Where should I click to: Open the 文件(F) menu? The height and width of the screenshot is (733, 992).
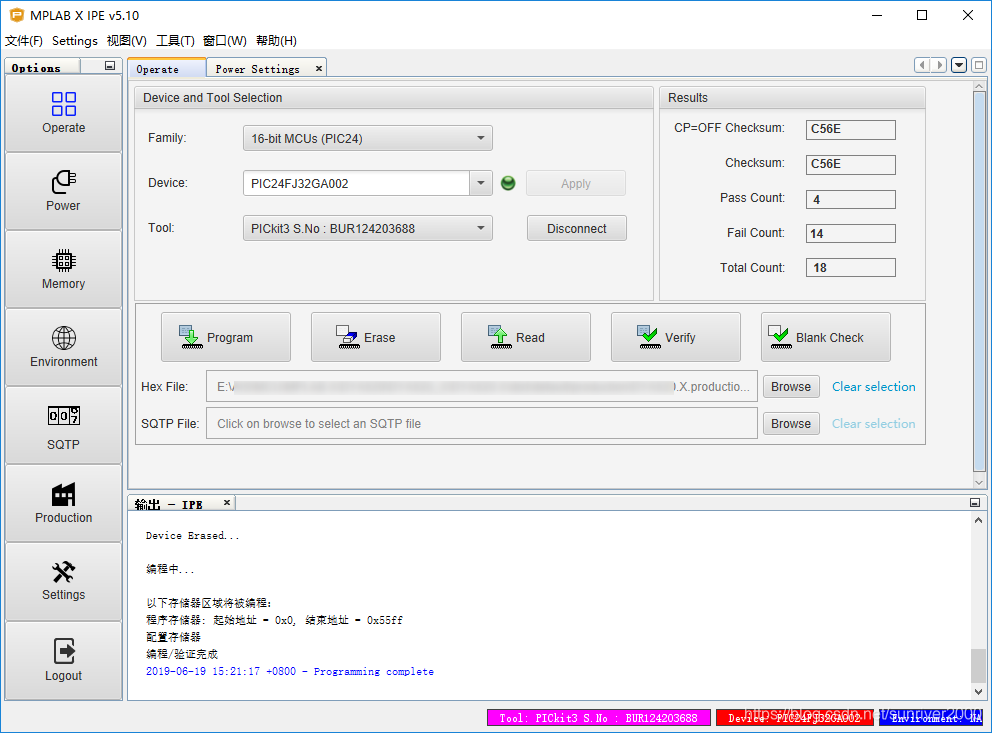click(x=24, y=40)
